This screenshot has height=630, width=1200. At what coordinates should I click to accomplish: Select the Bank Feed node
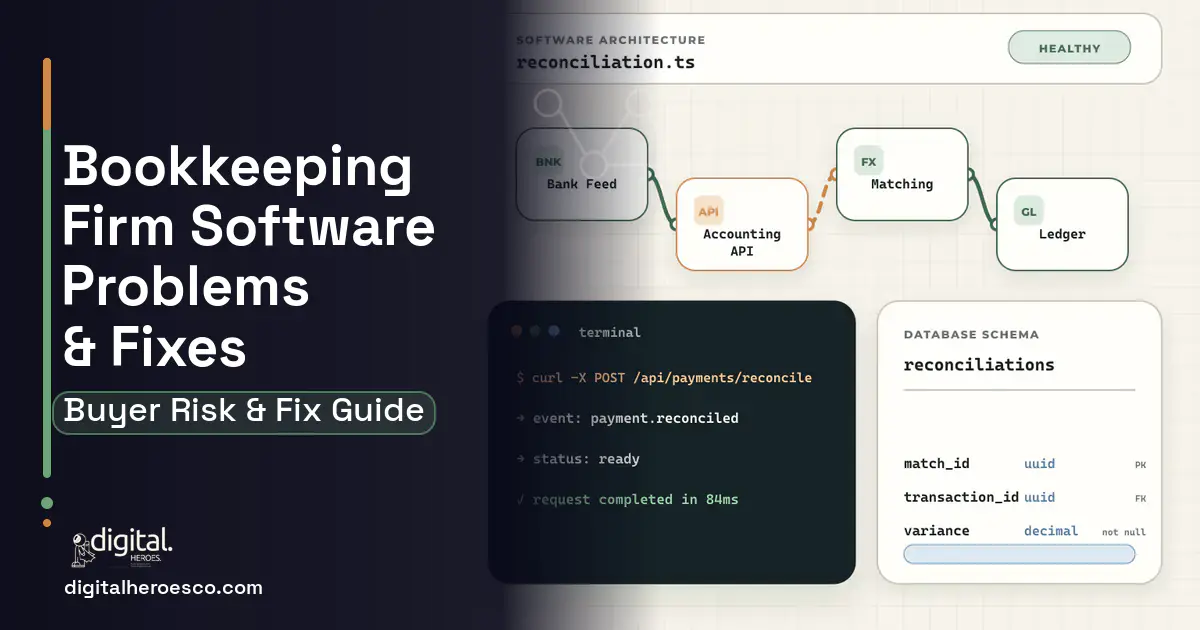[582, 174]
